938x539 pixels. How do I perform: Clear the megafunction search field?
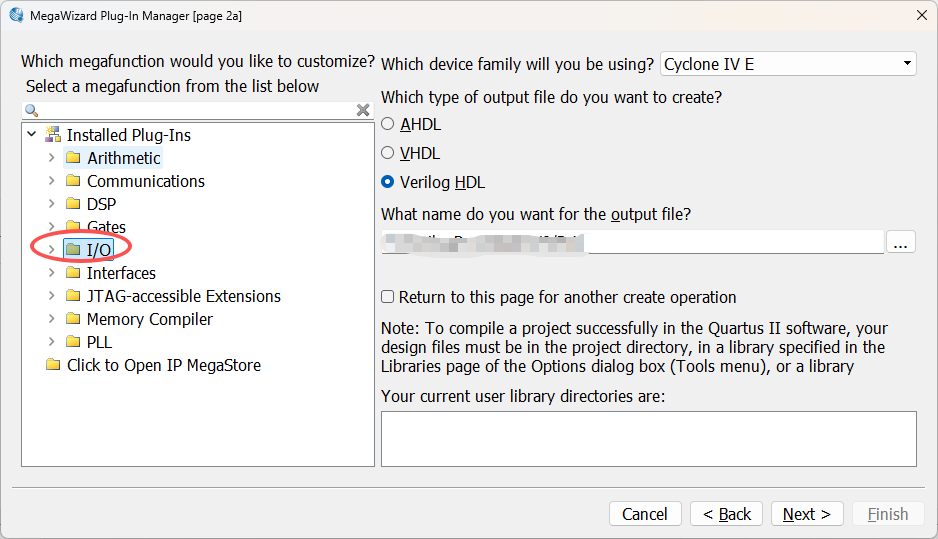363,110
